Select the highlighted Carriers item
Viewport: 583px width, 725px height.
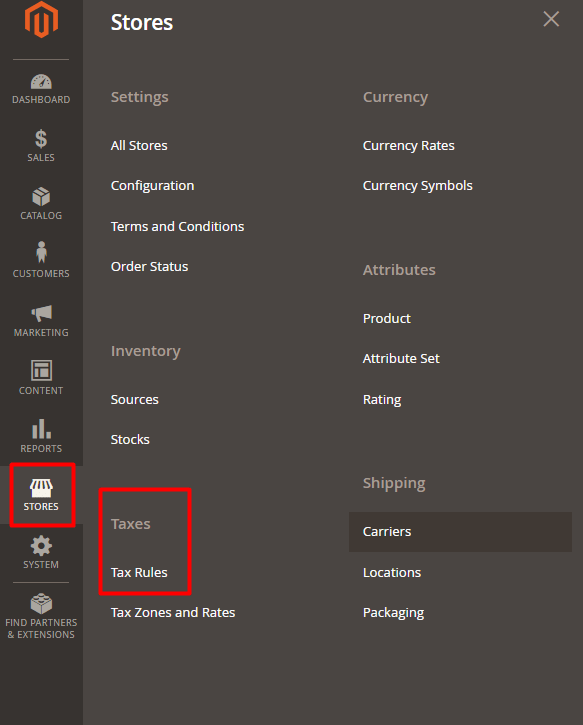(460, 532)
